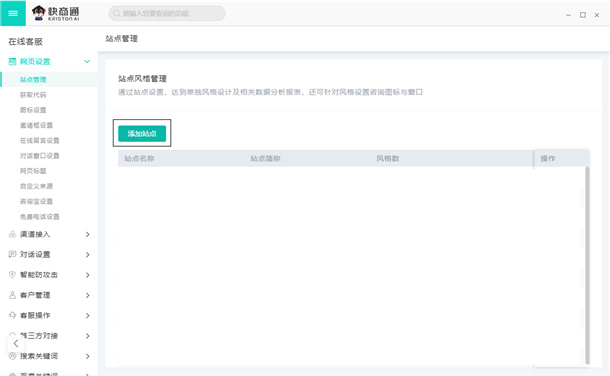Collapse the 网页设置 section chevron
The image size is (610, 376).
pyautogui.click(x=88, y=61)
